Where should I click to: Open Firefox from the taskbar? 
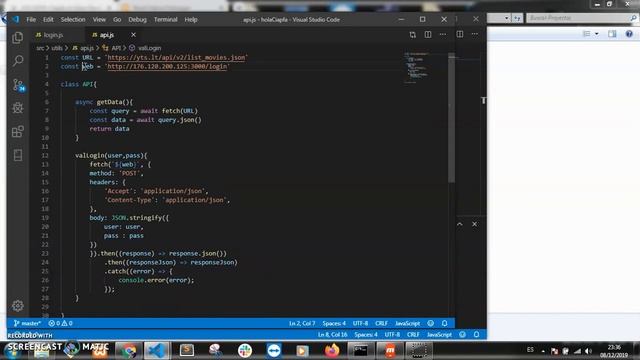(x=332, y=351)
